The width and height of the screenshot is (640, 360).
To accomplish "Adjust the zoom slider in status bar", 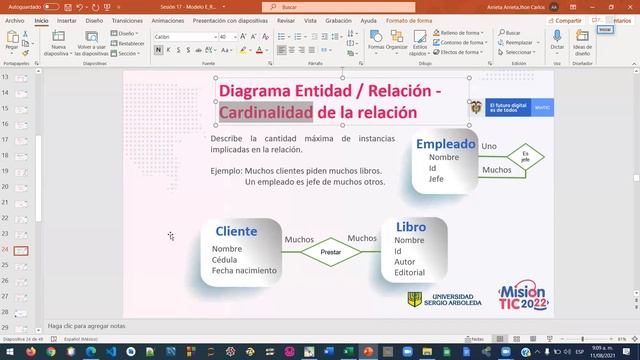I will tap(582, 339).
